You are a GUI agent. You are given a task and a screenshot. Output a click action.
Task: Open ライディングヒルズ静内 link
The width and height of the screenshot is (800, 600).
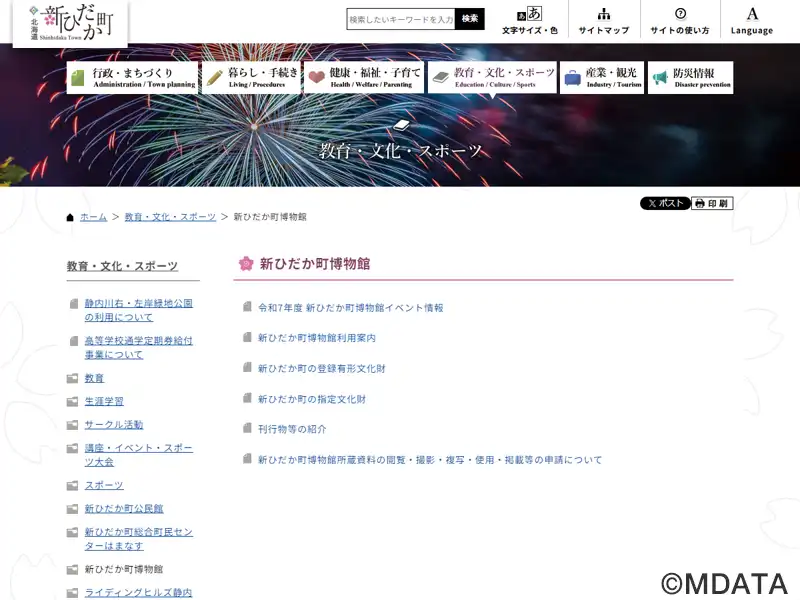[x=138, y=592]
